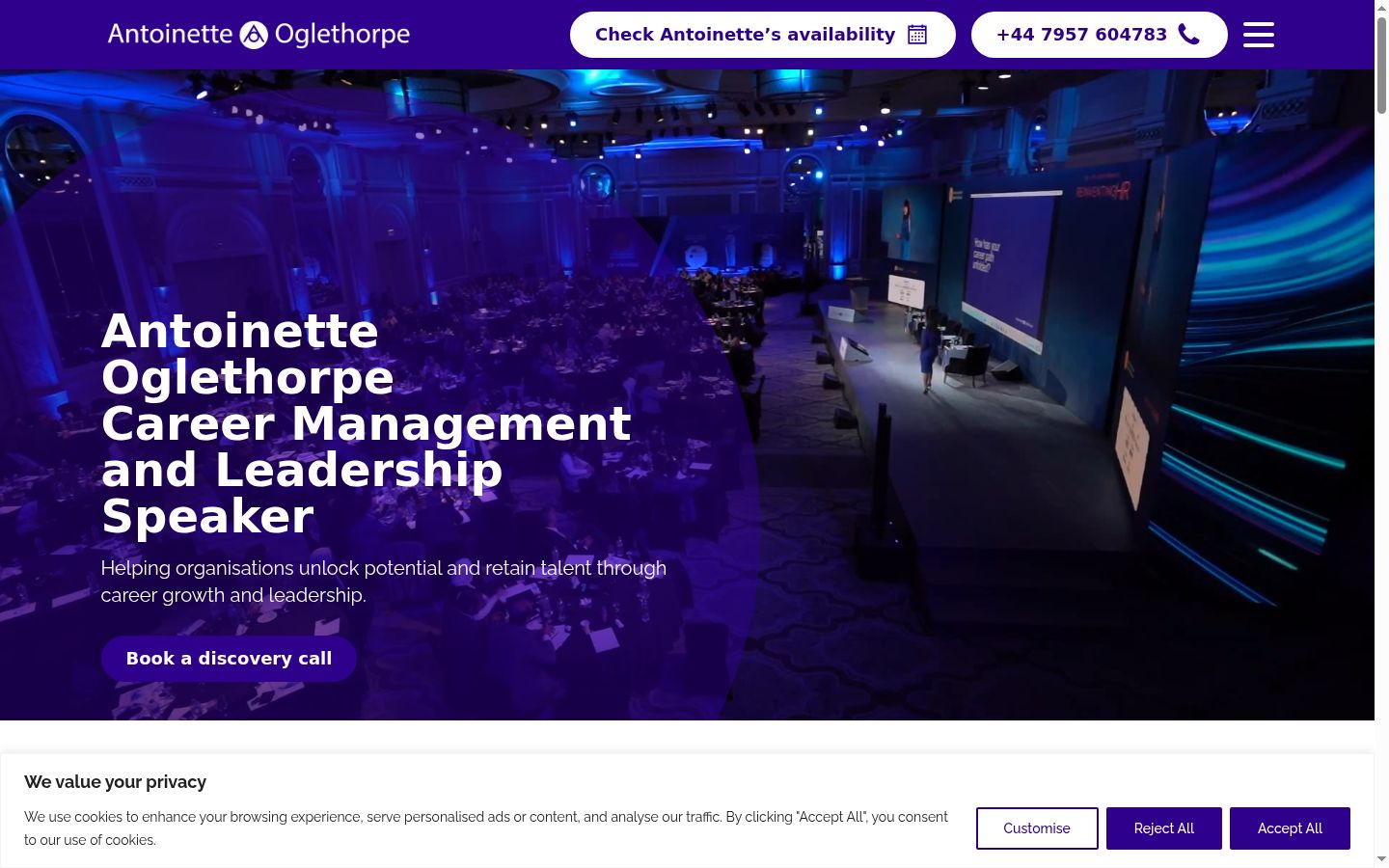The image size is (1389, 868).
Task: Check Antoinette's availability
Action: [762, 35]
